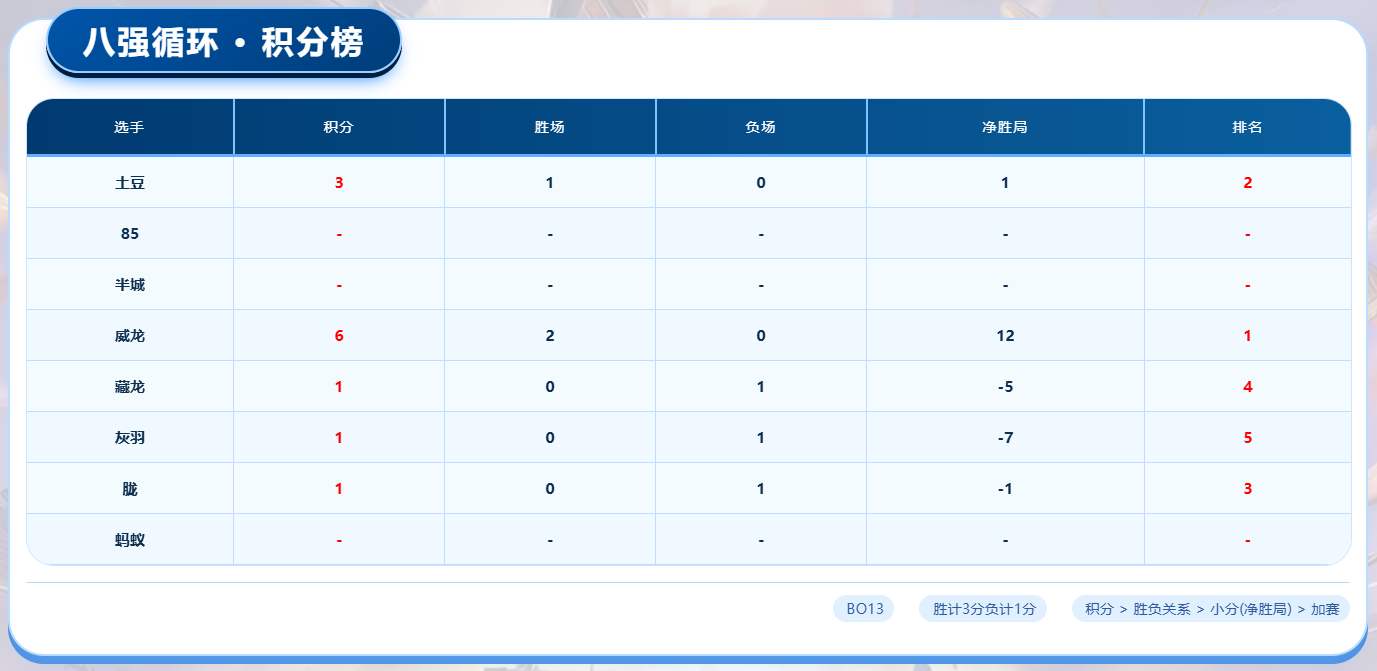Select player 85 in the table
This screenshot has height=671, width=1377.
(x=130, y=234)
